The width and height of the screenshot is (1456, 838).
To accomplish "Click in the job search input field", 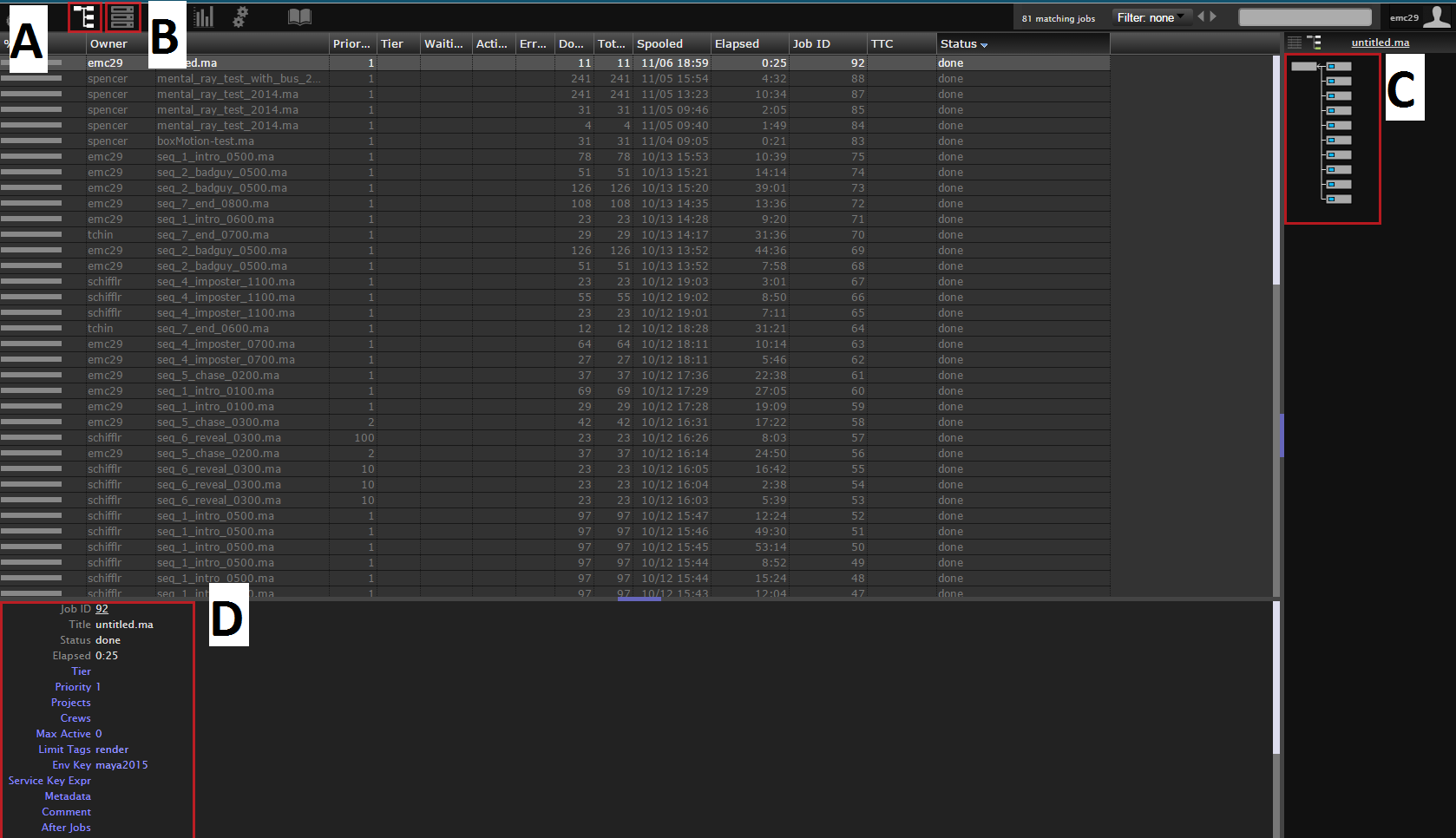I will point(1304,17).
